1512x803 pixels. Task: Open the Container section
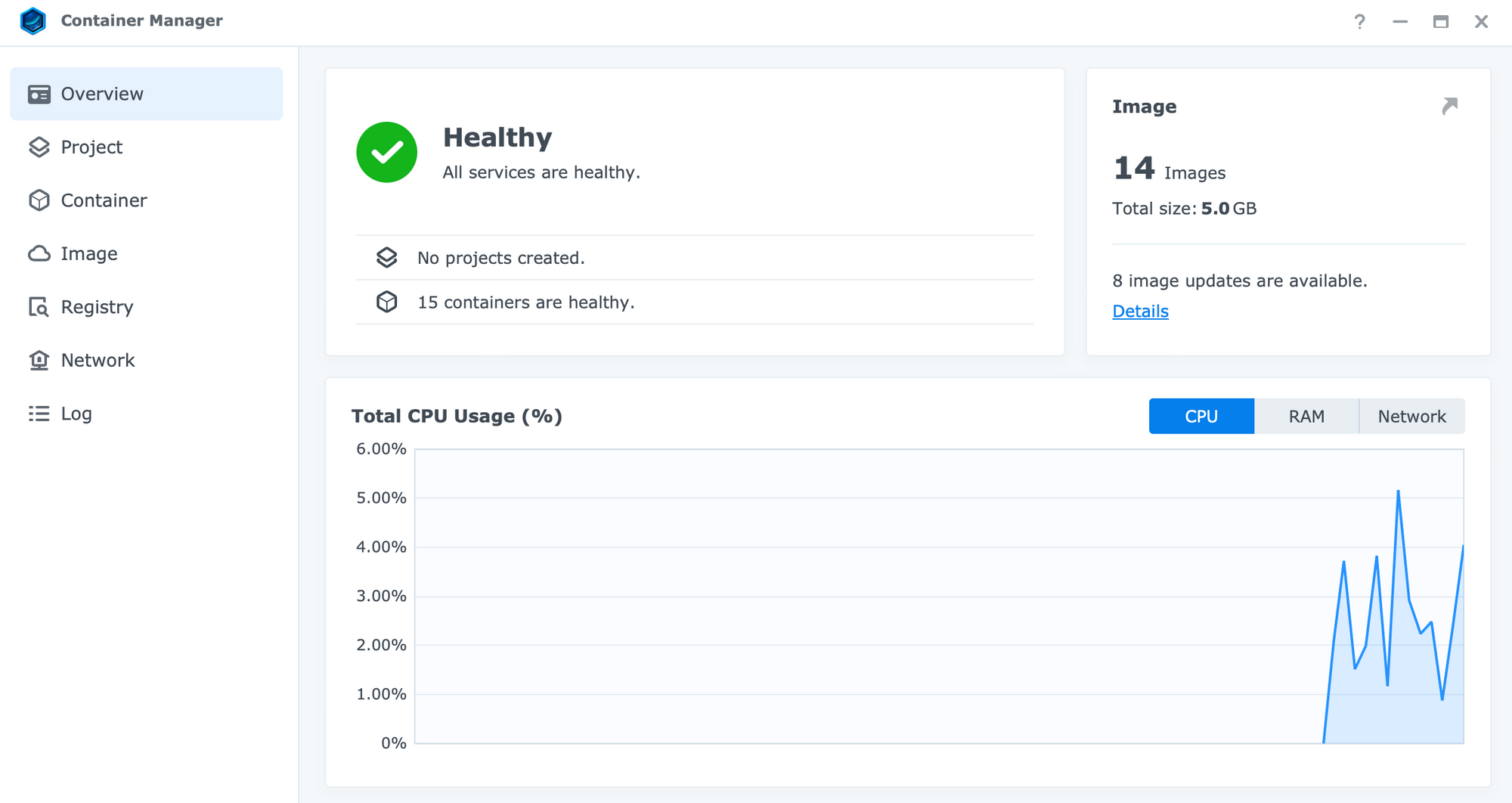(x=146, y=200)
